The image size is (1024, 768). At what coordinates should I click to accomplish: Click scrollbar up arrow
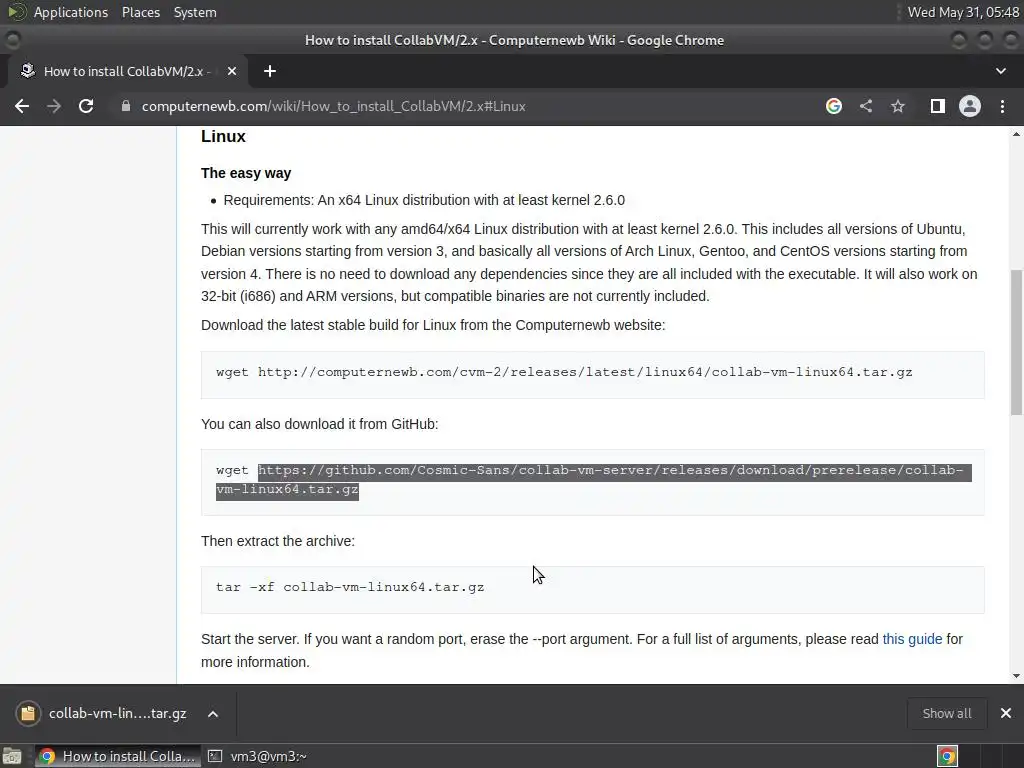click(1016, 134)
